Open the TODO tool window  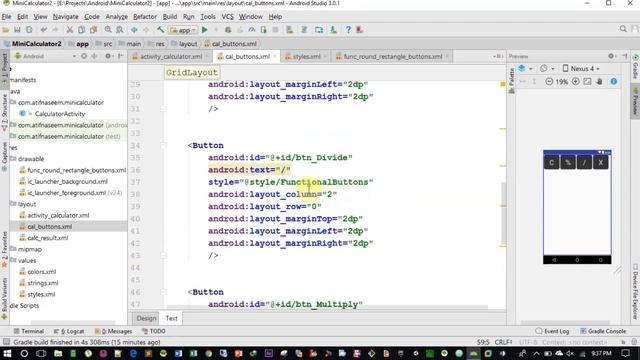pyautogui.click(x=153, y=331)
